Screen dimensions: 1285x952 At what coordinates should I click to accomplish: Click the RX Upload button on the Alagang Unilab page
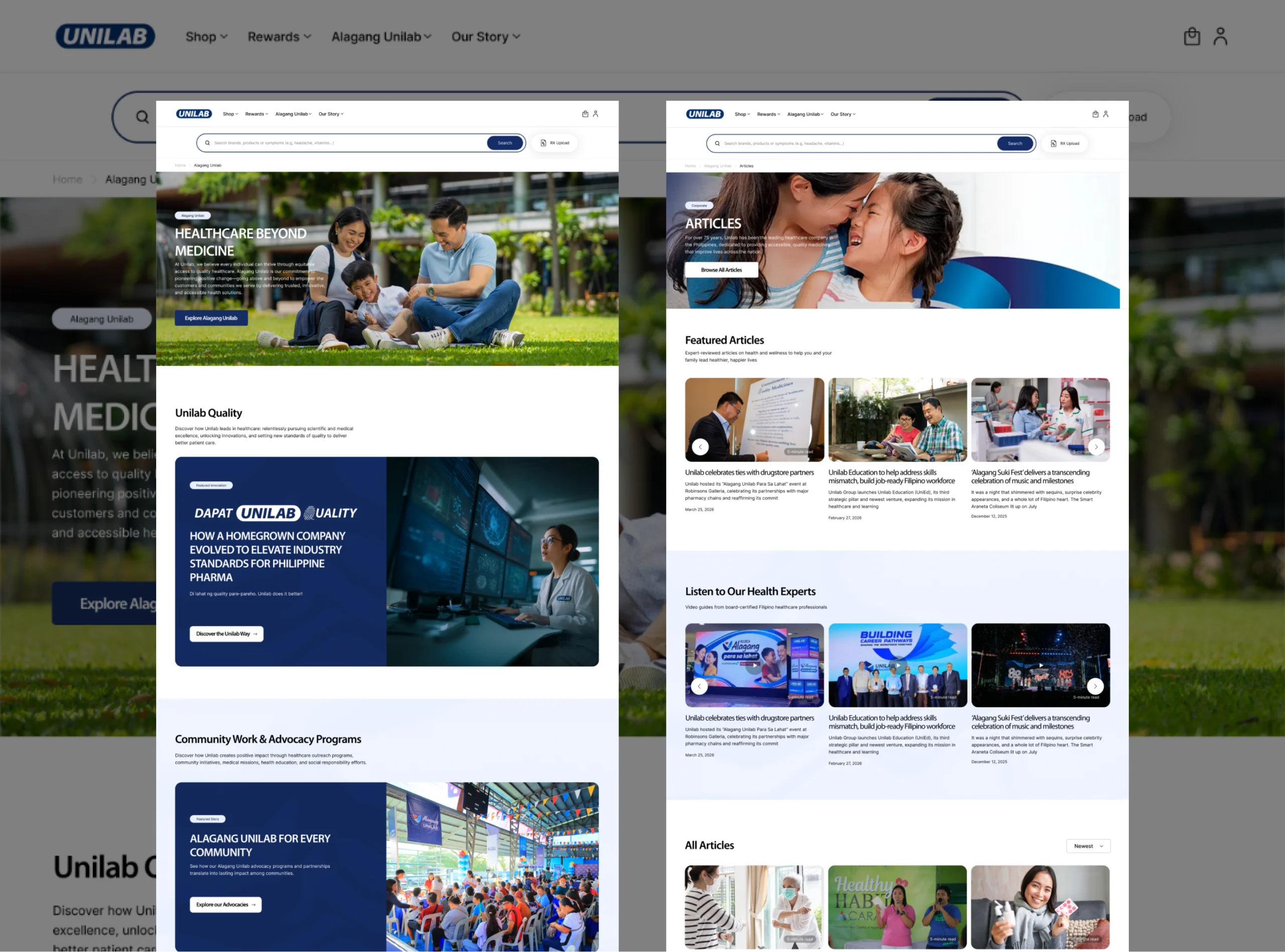(555, 143)
